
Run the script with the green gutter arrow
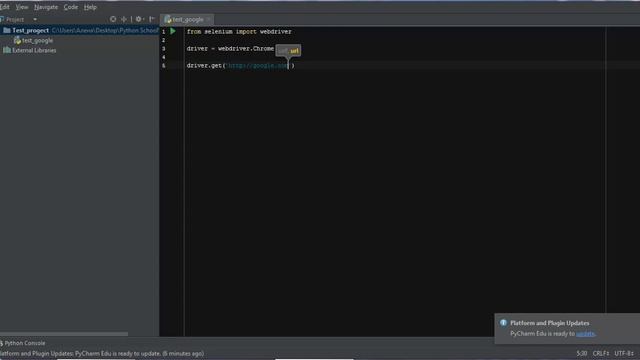coord(173,31)
